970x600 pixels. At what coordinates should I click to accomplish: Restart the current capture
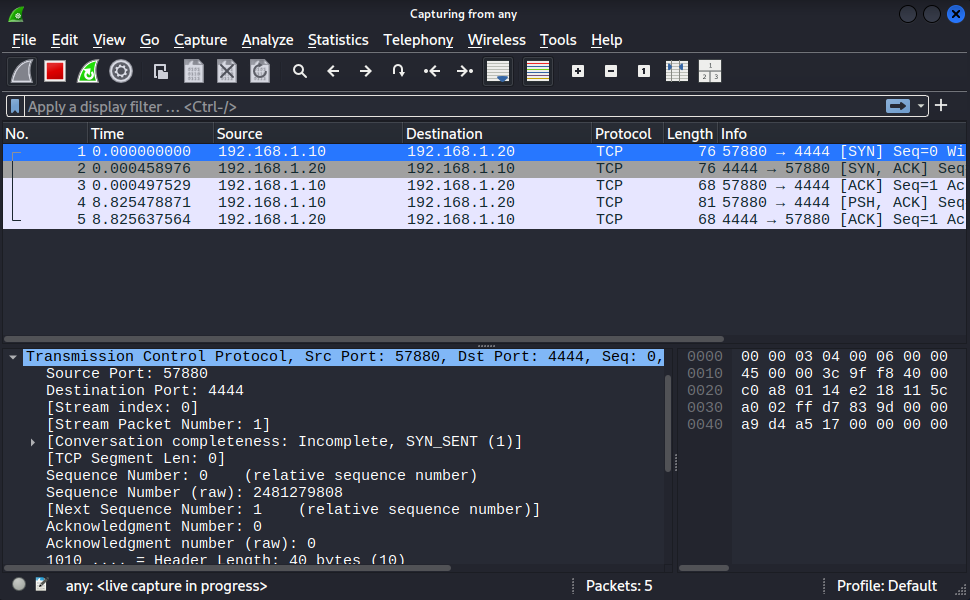pos(88,71)
